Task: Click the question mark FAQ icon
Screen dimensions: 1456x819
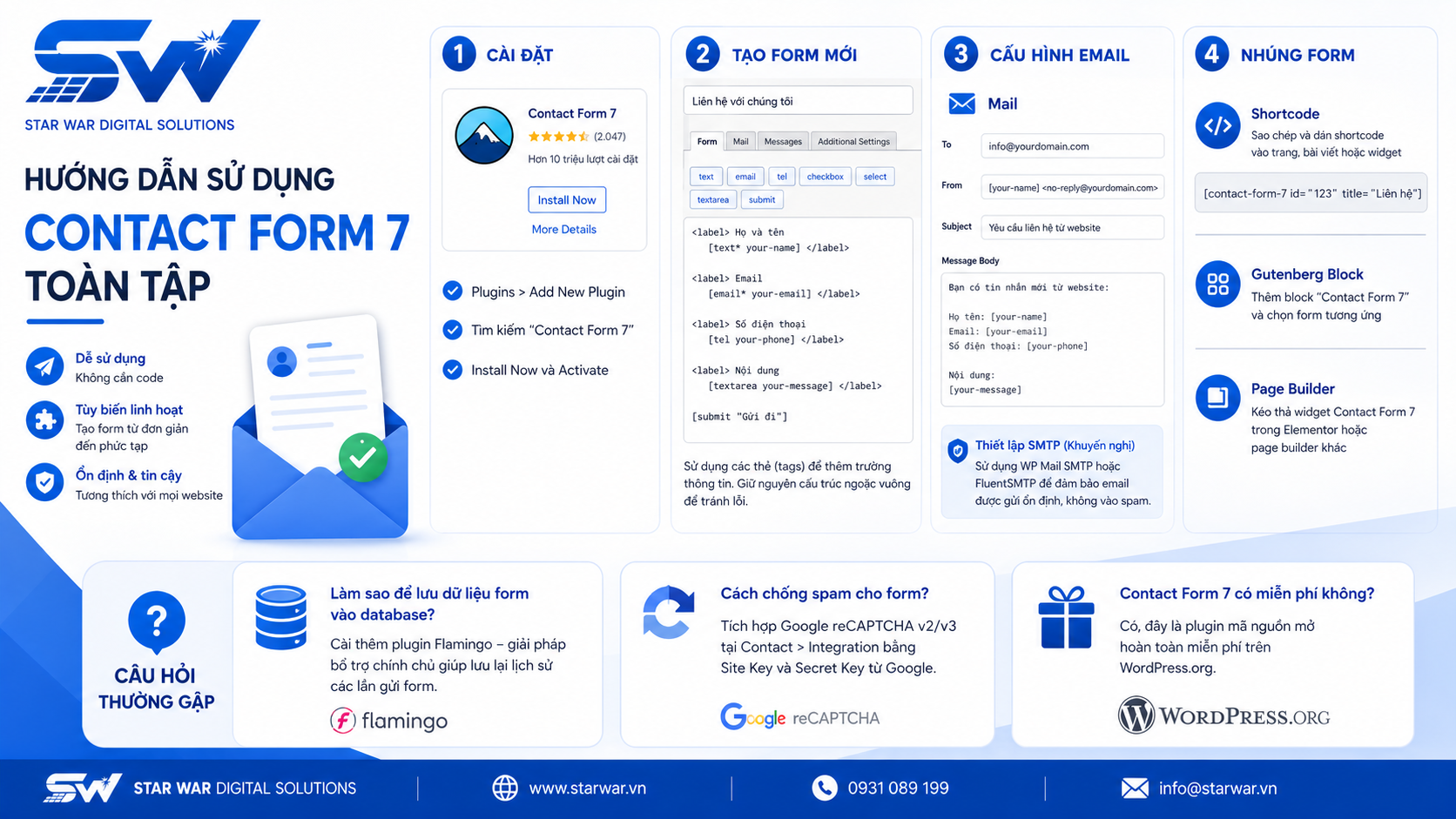Action: point(157,621)
